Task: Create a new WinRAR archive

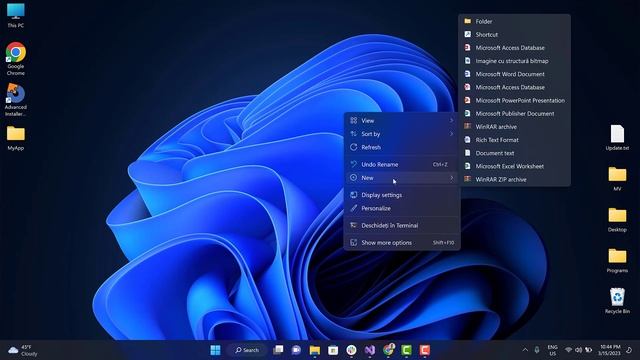Action: (514, 127)
